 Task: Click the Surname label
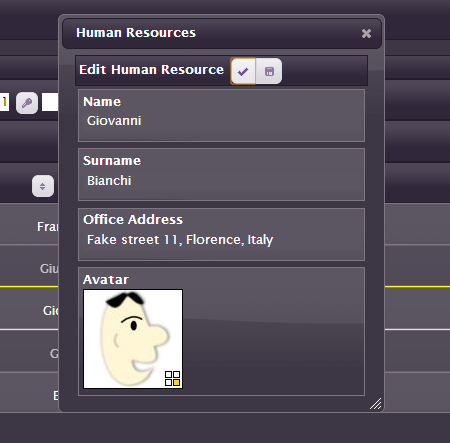(x=112, y=161)
